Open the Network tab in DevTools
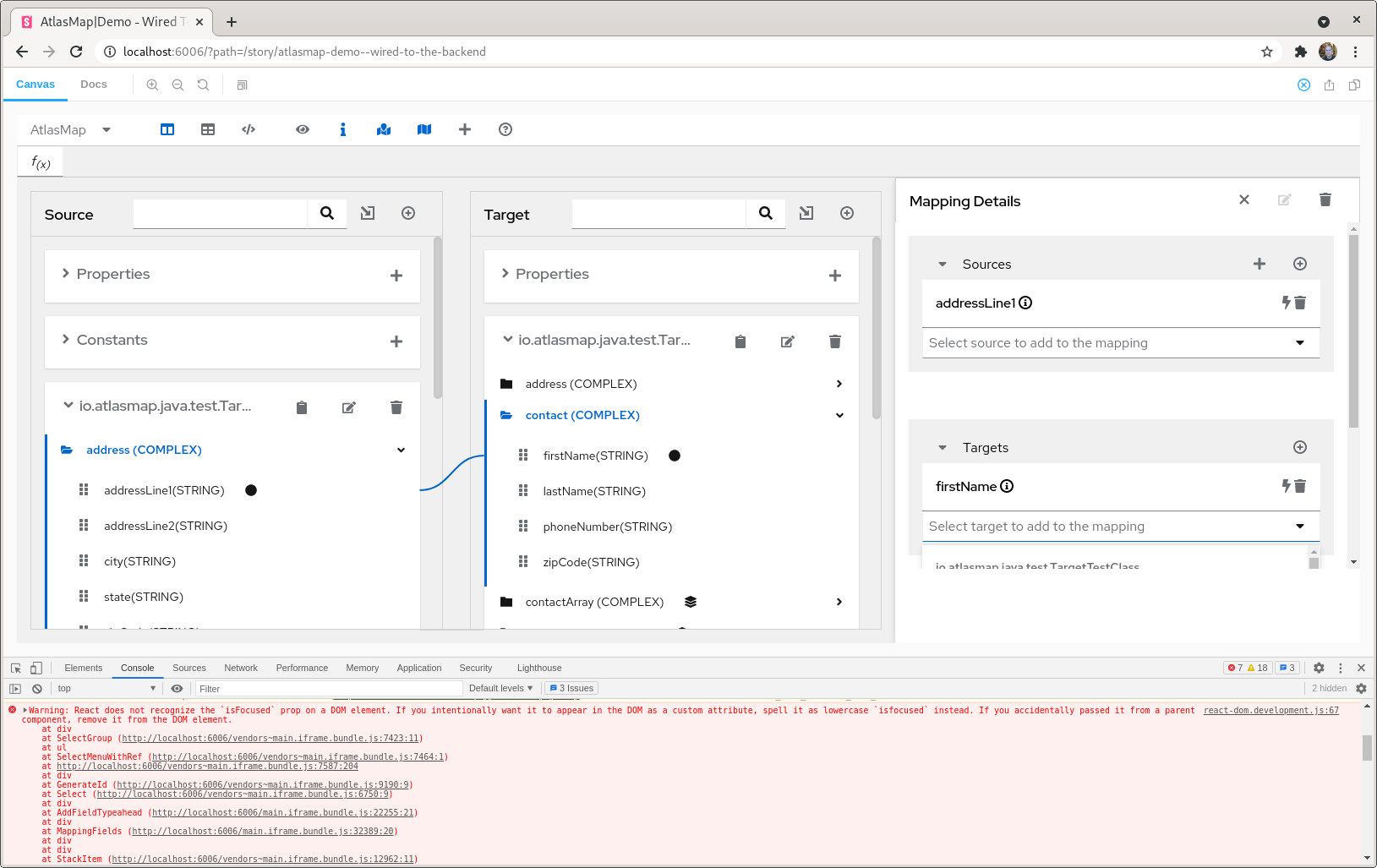 click(x=241, y=668)
